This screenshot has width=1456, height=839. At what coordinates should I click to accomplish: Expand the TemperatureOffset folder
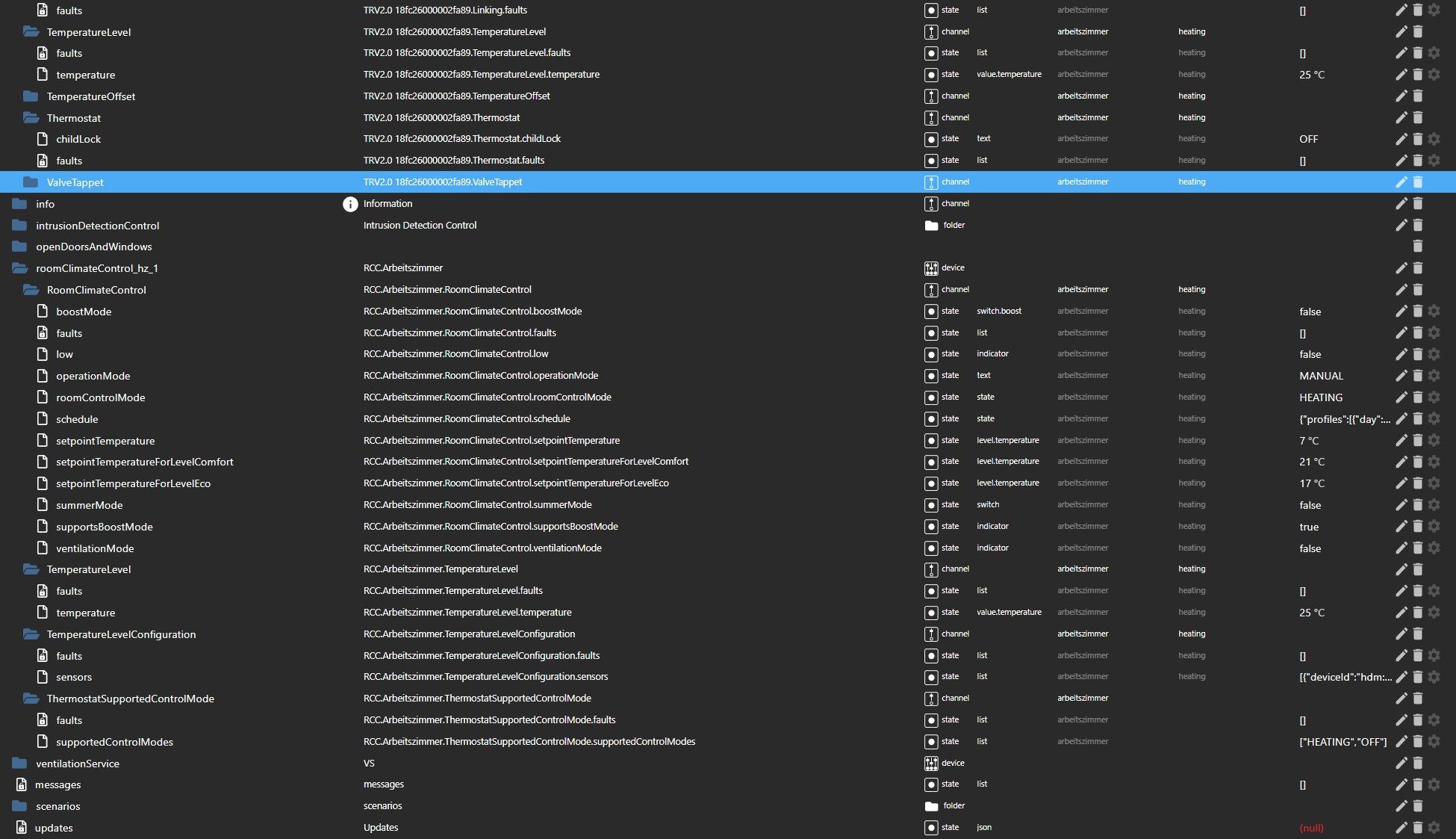[31, 96]
